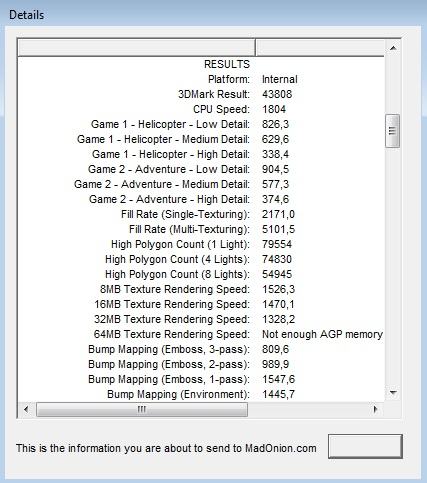Select the Platform: row label
This screenshot has height=483, width=427.
click(x=229, y=79)
